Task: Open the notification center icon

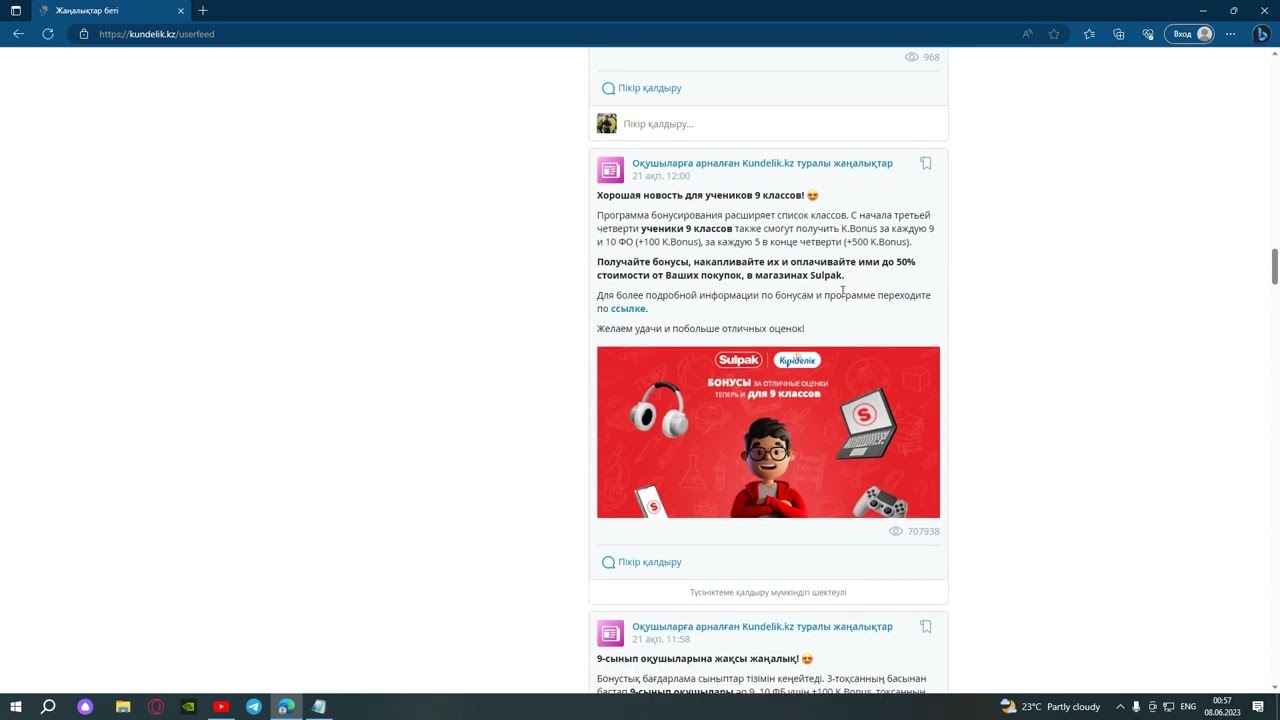Action: (x=1258, y=707)
